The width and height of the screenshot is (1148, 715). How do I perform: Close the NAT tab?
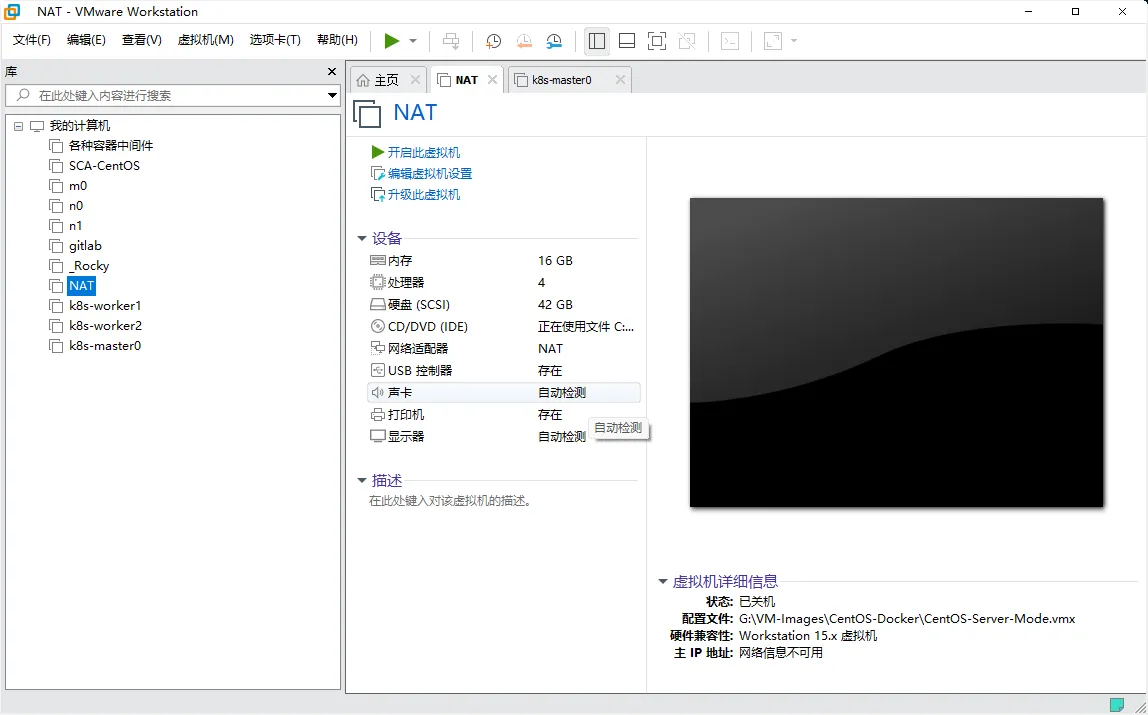[x=493, y=80]
